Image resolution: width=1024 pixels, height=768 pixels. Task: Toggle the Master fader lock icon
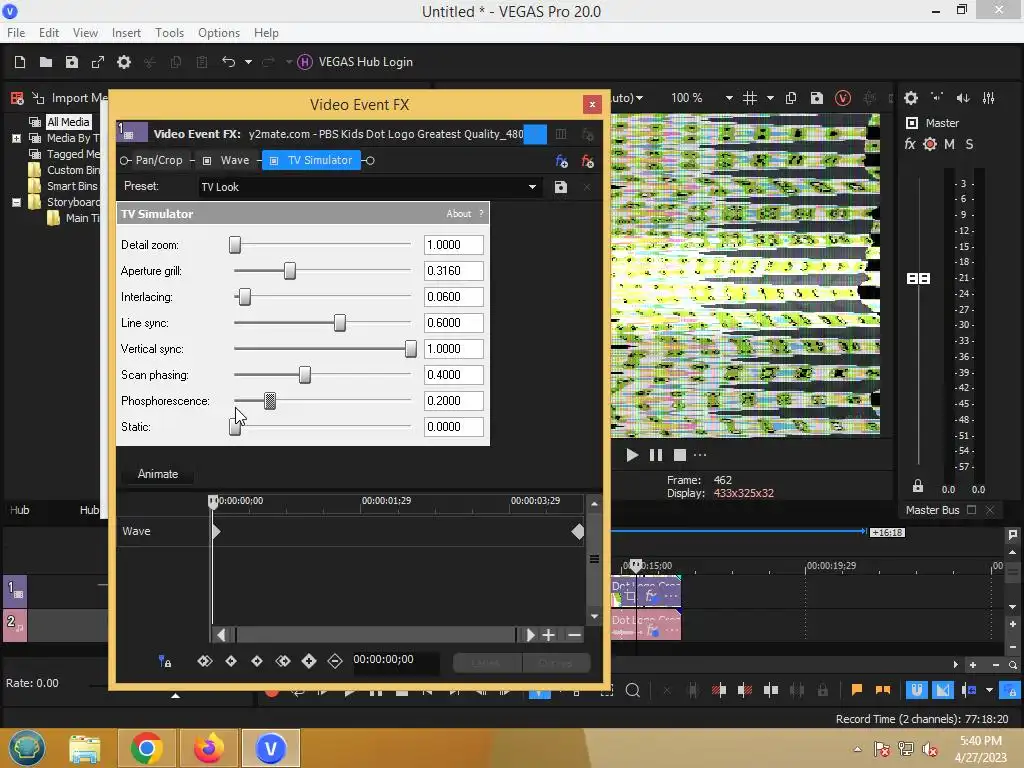point(918,486)
